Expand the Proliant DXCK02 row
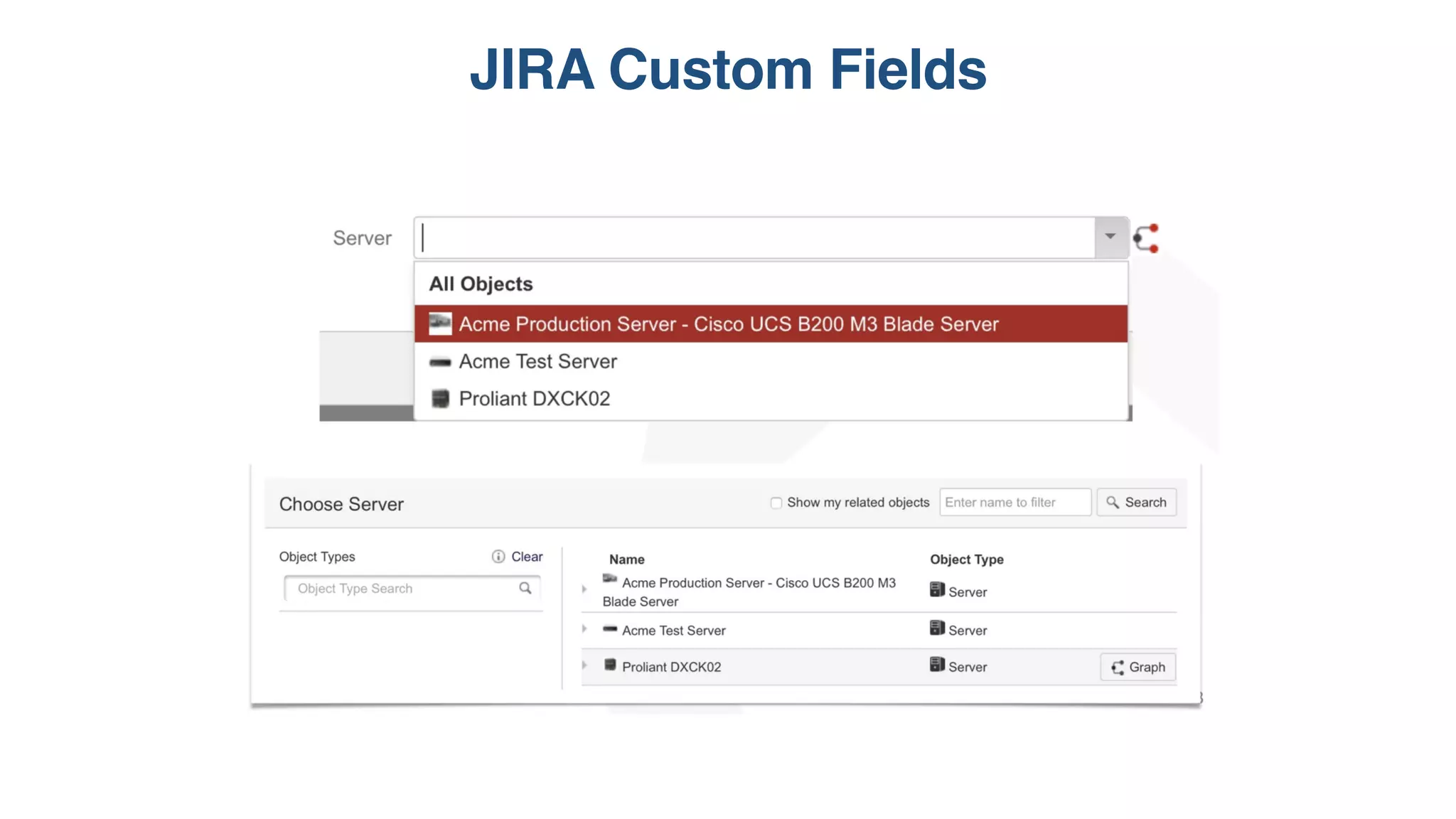This screenshot has width=1456, height=819. click(584, 665)
